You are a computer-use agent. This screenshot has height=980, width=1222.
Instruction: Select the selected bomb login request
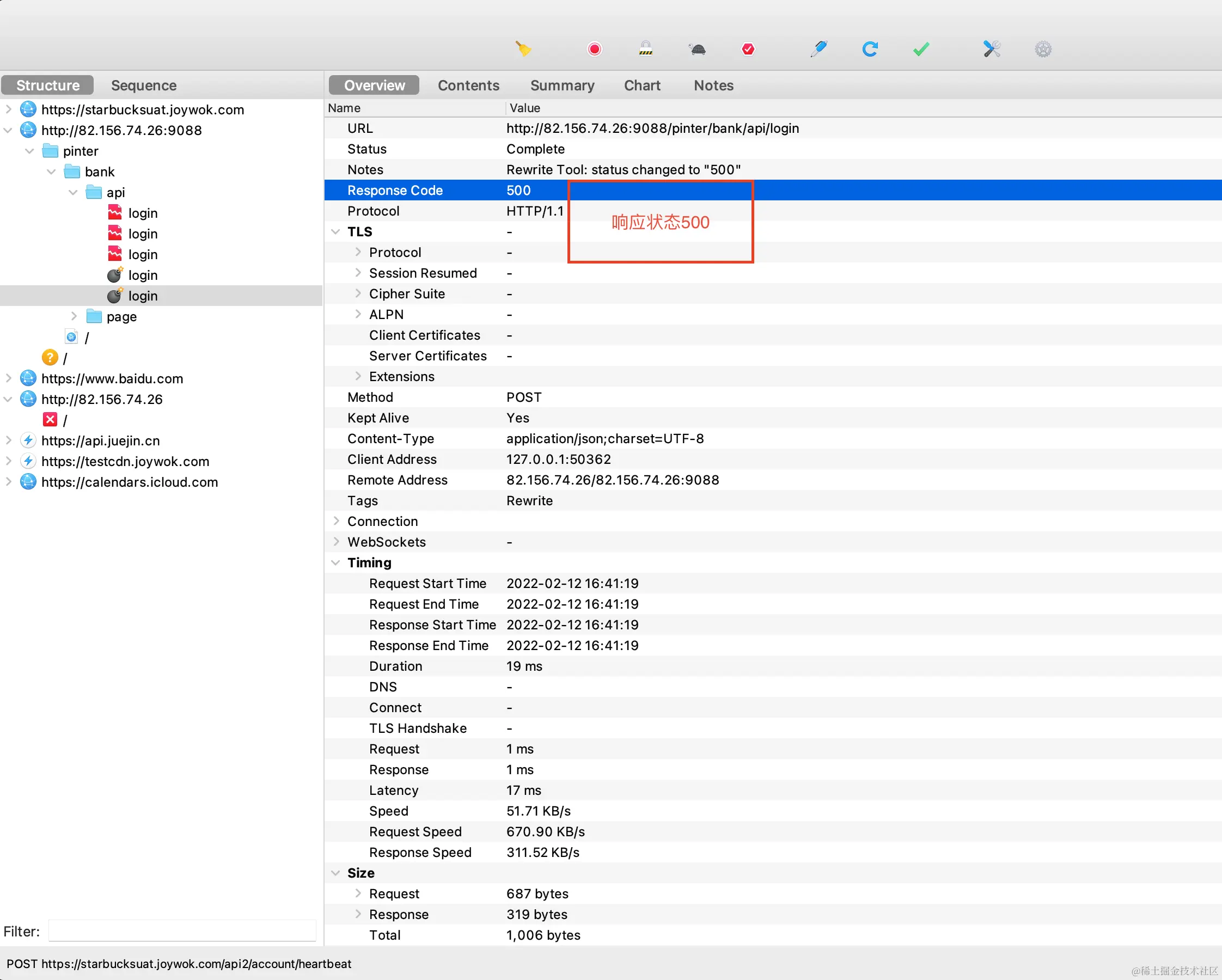[142, 296]
